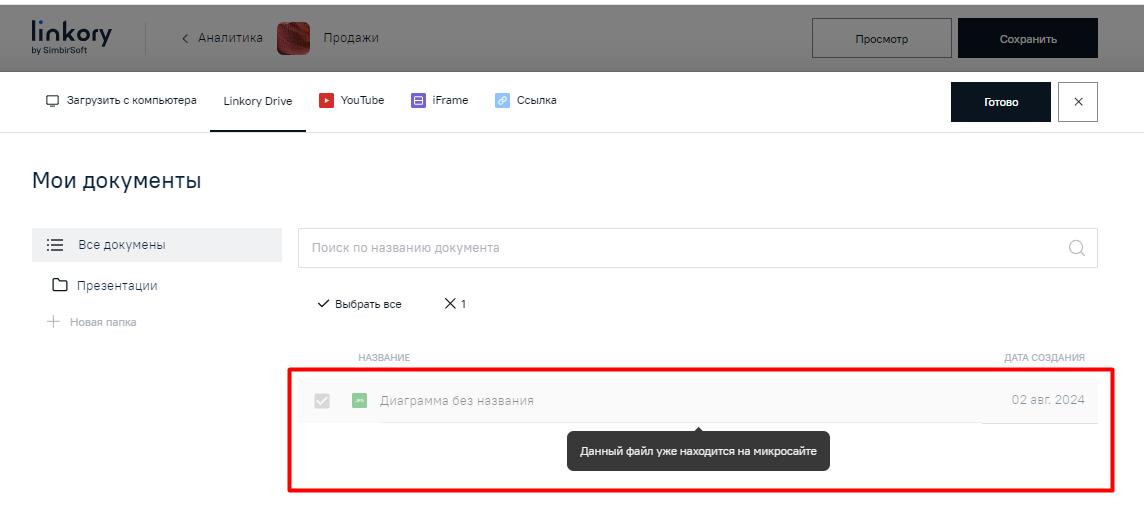Click the Linkory logo

click(x=71, y=37)
